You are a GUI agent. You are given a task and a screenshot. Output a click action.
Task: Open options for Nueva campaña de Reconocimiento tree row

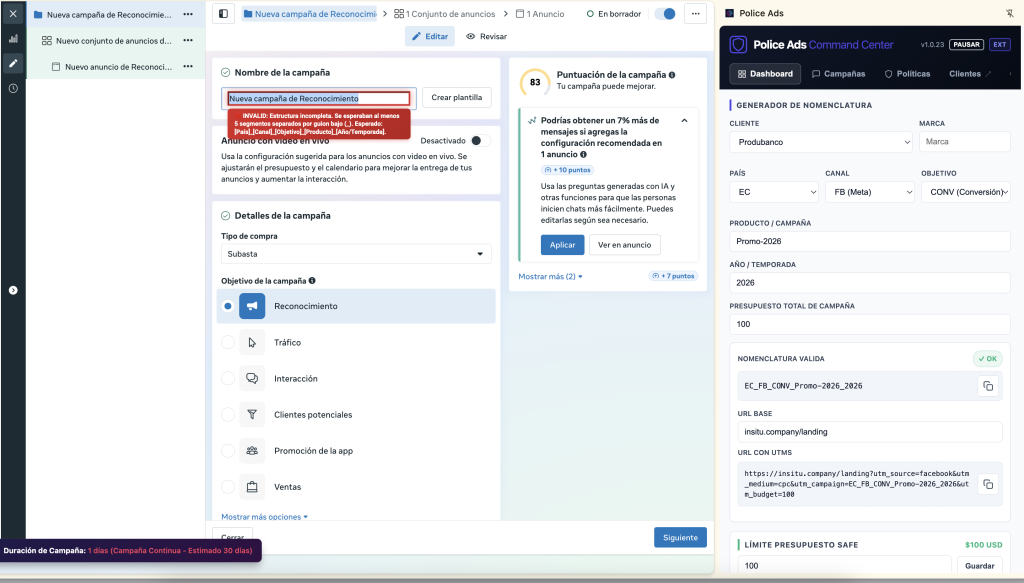point(188,14)
